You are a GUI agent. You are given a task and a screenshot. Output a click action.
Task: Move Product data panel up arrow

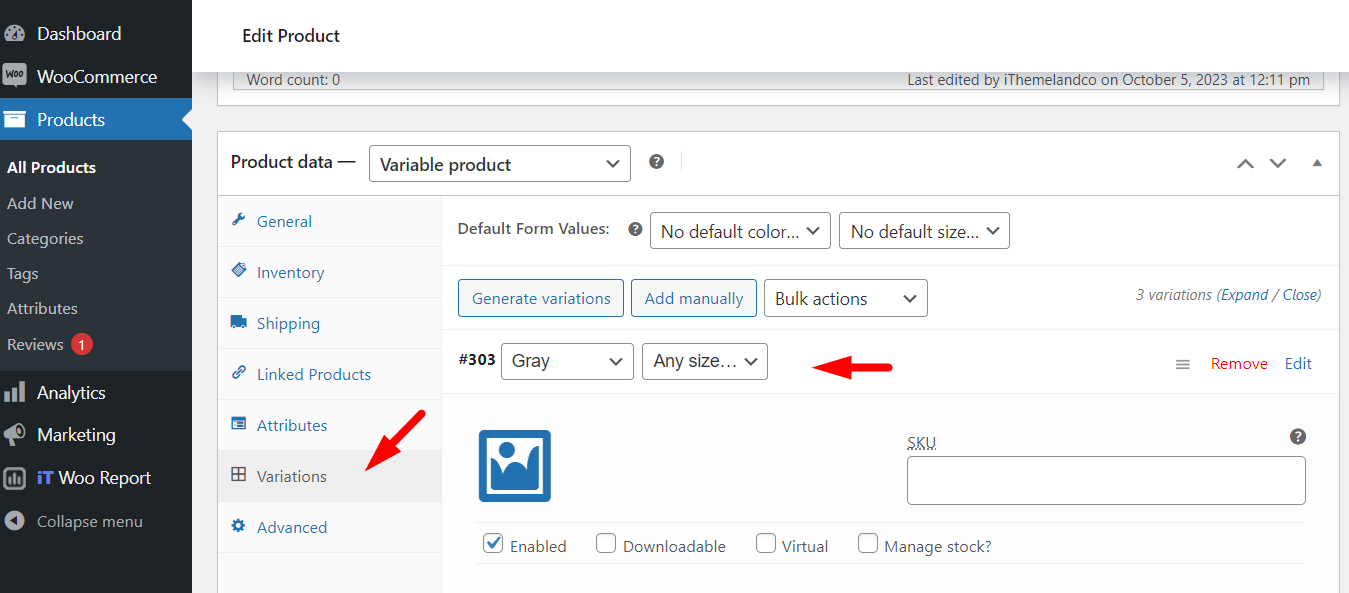1245,163
